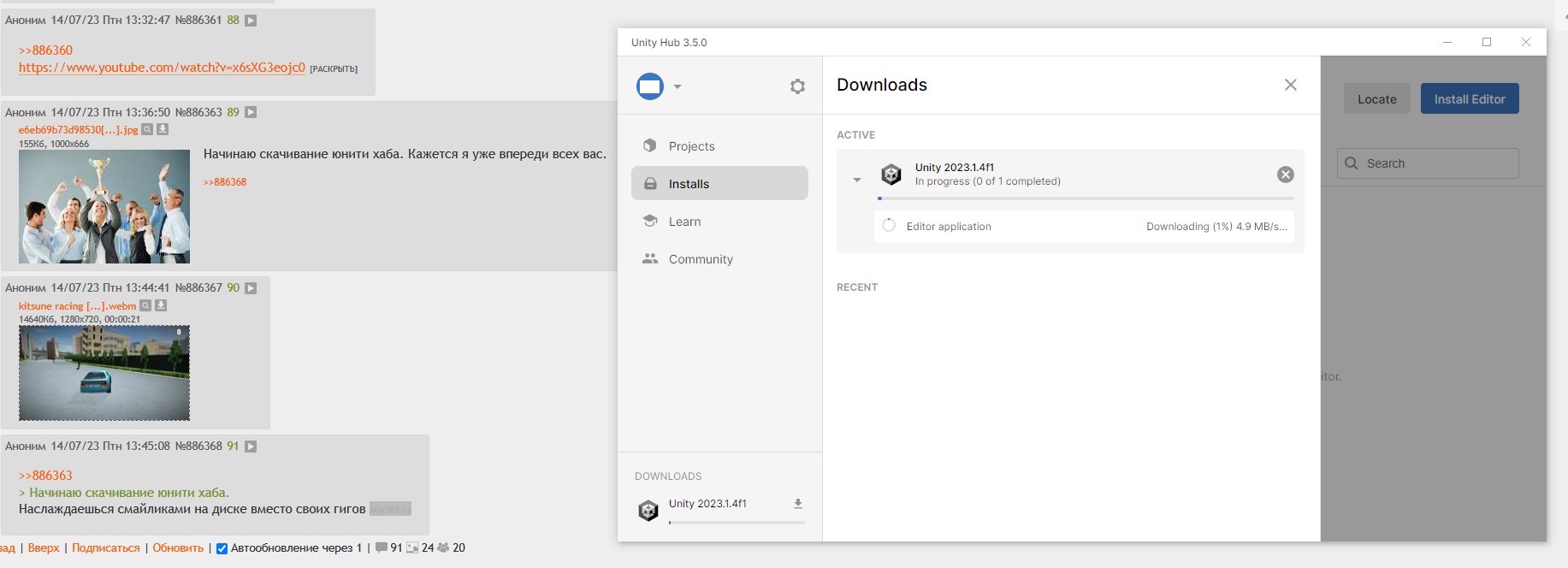Expand the YouTube embed via [РАСКРЫТЬ]
The width and height of the screenshot is (1568, 568).
pyautogui.click(x=334, y=68)
